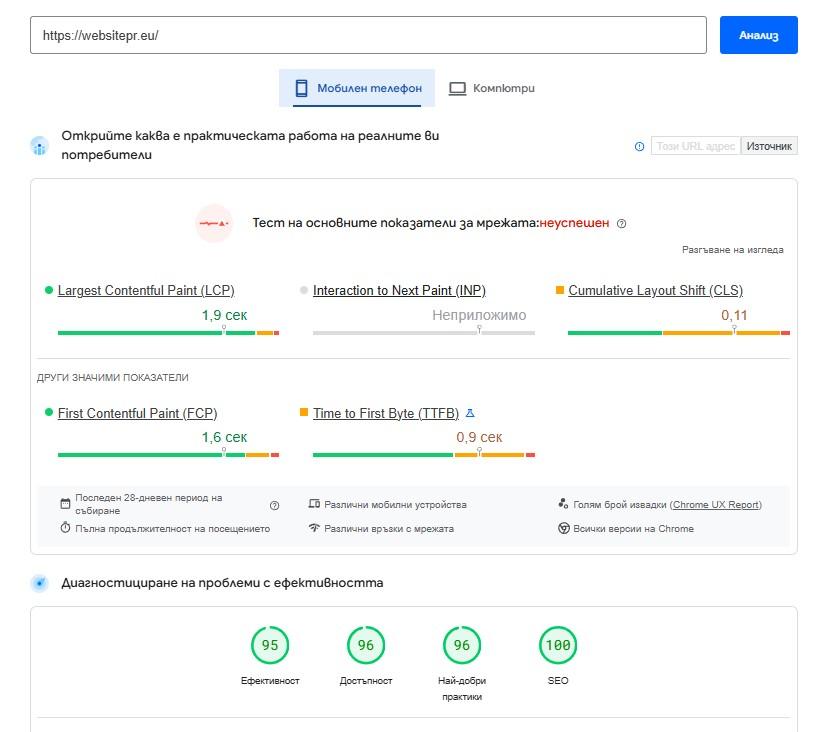Screen dimensions: 828x732
Task: Click the ДРУГИ ЗНАЧИМИ ПОКАЗАТЕЛИ heading
Action: click(112, 378)
